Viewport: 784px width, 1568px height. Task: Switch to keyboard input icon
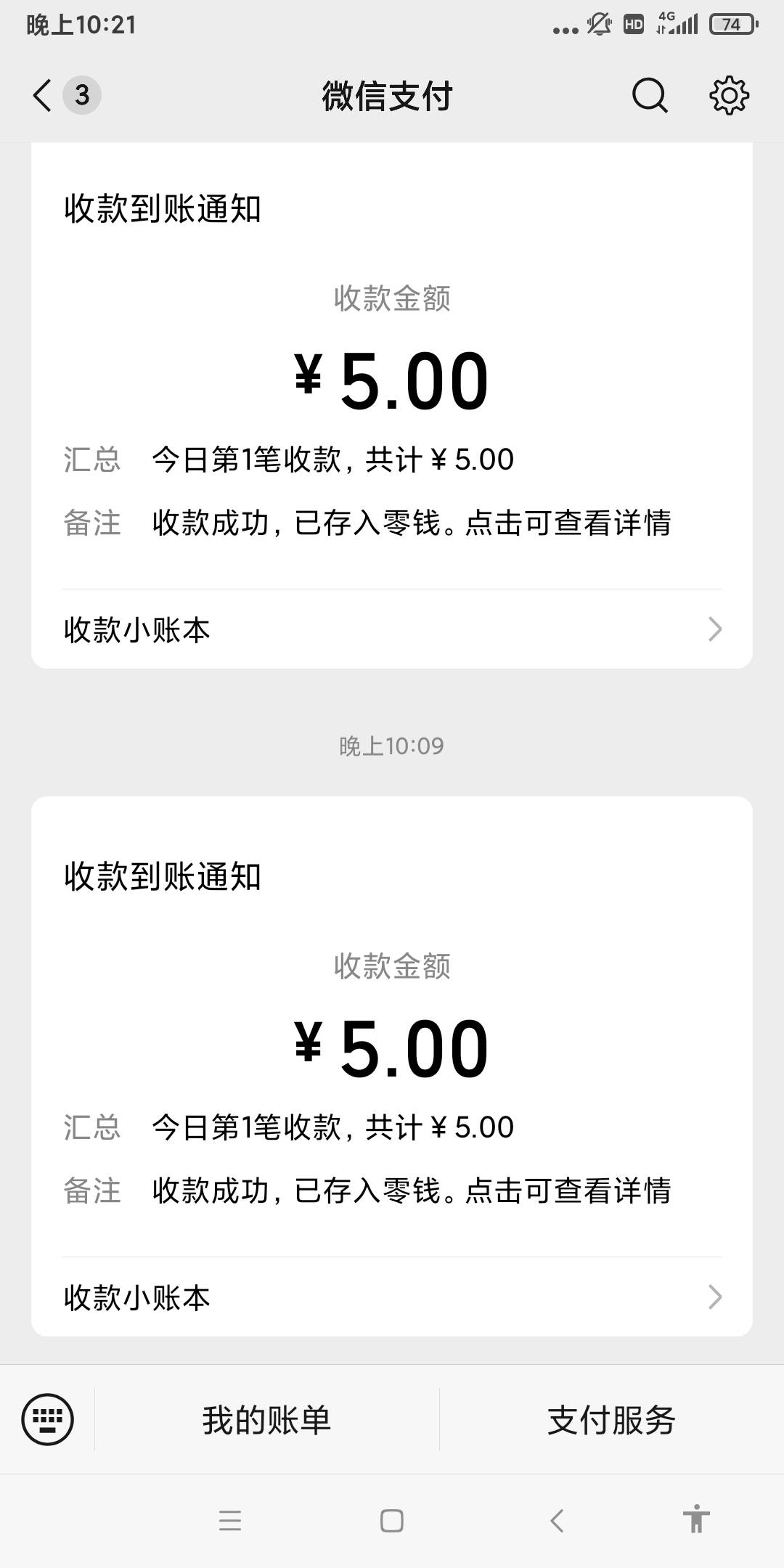point(48,1419)
